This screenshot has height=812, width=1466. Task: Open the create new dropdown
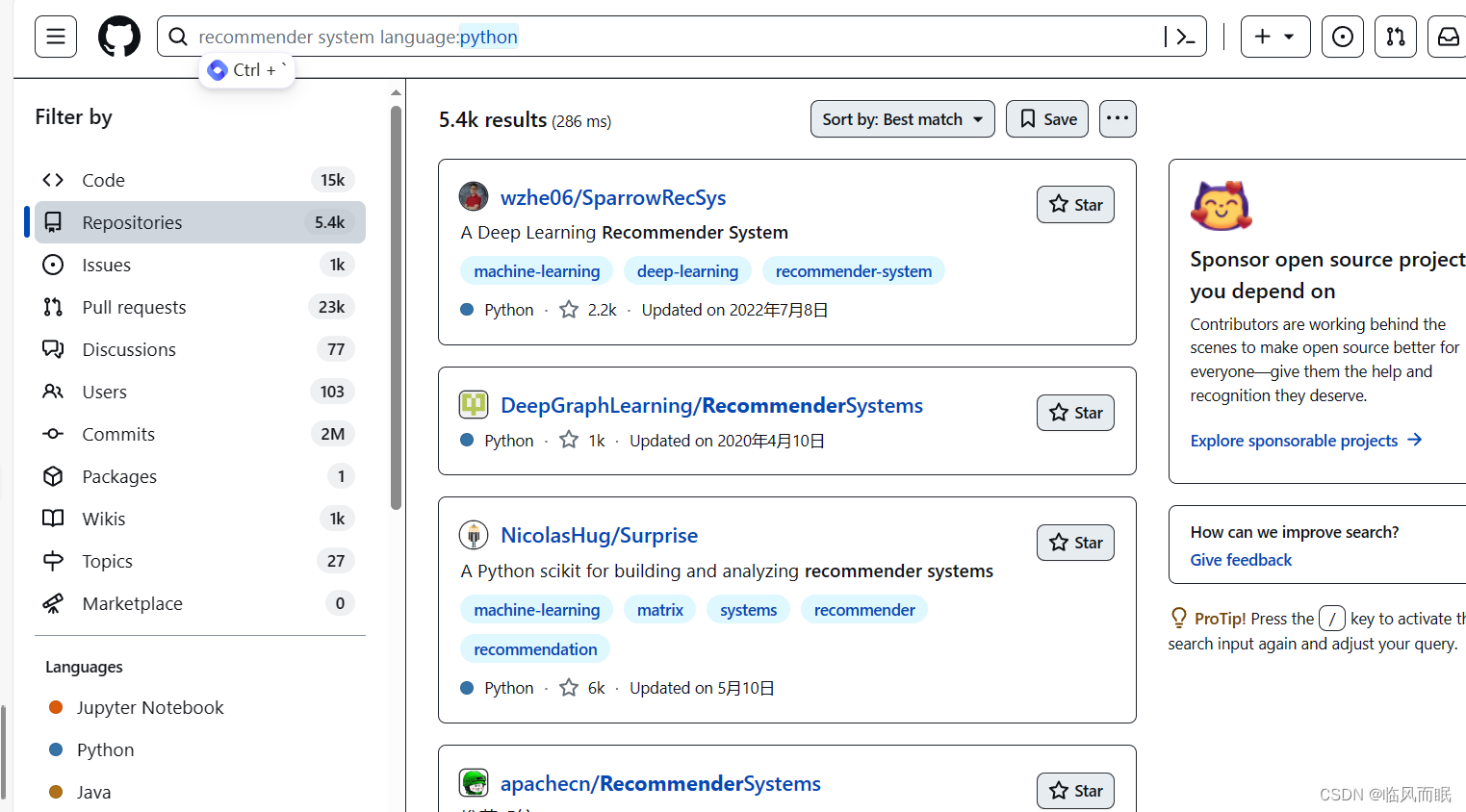pos(1275,37)
